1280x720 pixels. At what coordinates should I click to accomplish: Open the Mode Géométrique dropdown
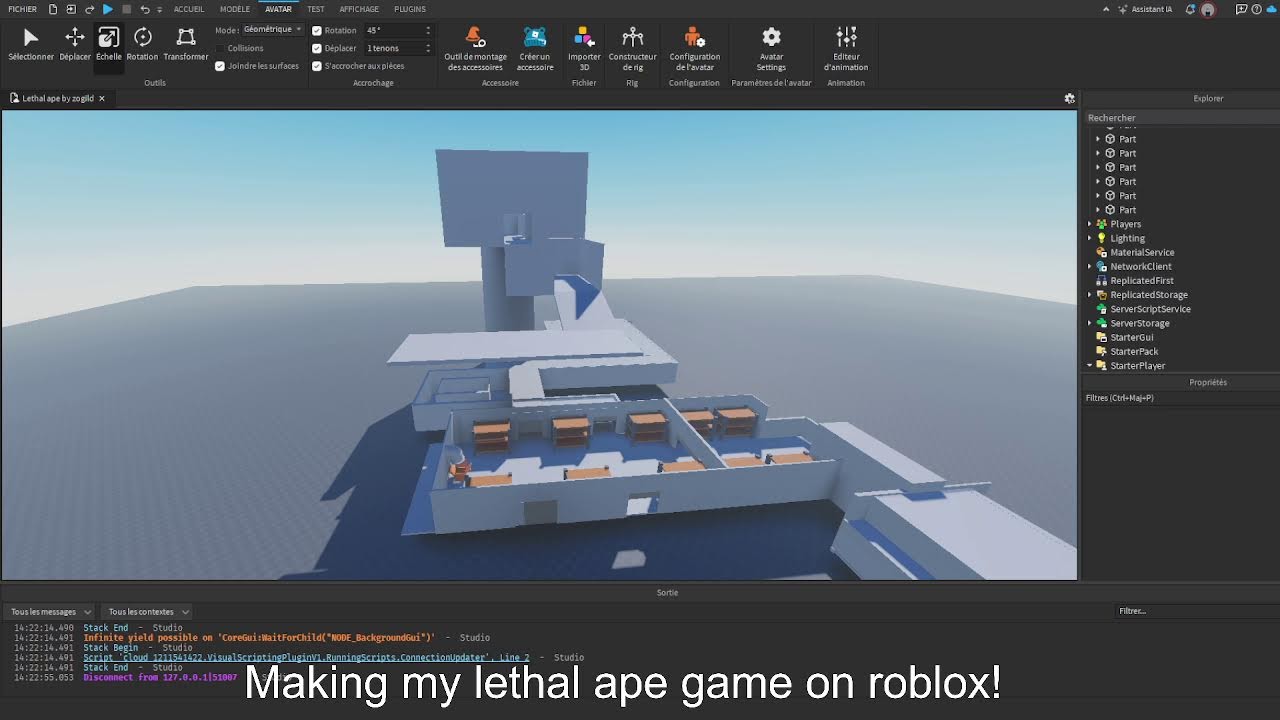(273, 30)
